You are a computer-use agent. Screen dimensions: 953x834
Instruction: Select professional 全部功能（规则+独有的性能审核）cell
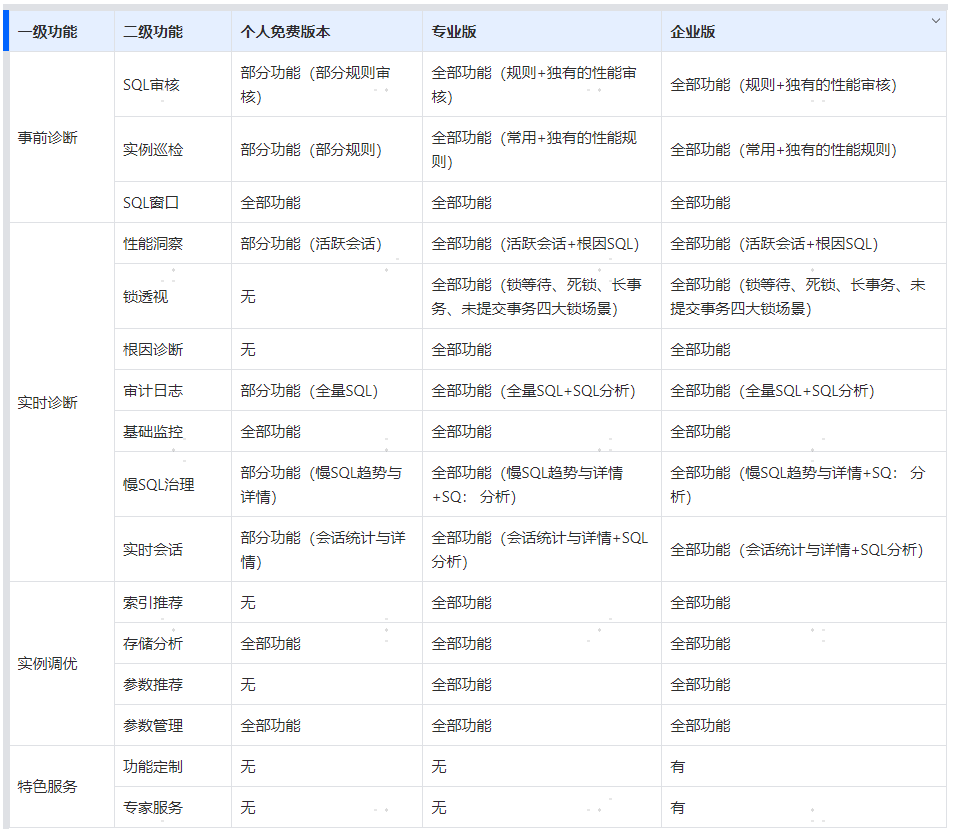pyautogui.click(x=542, y=84)
